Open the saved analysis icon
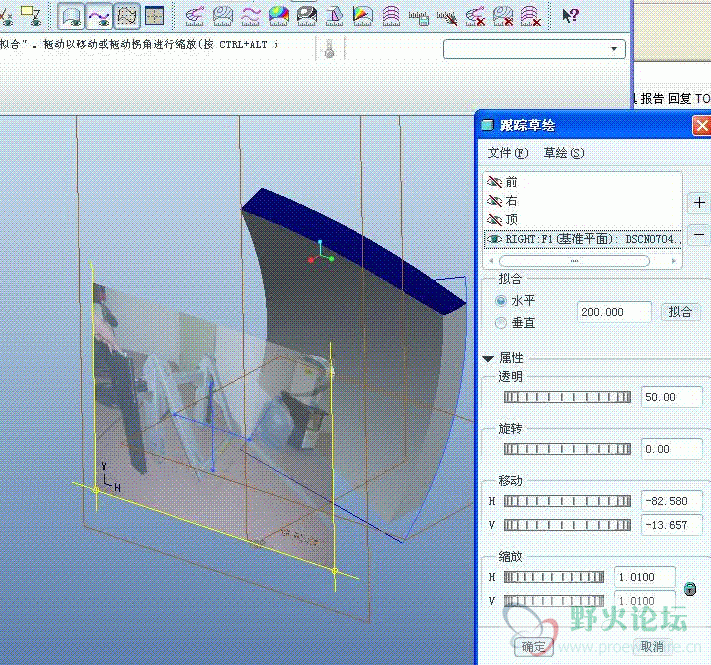The image size is (711, 665). coord(419,17)
